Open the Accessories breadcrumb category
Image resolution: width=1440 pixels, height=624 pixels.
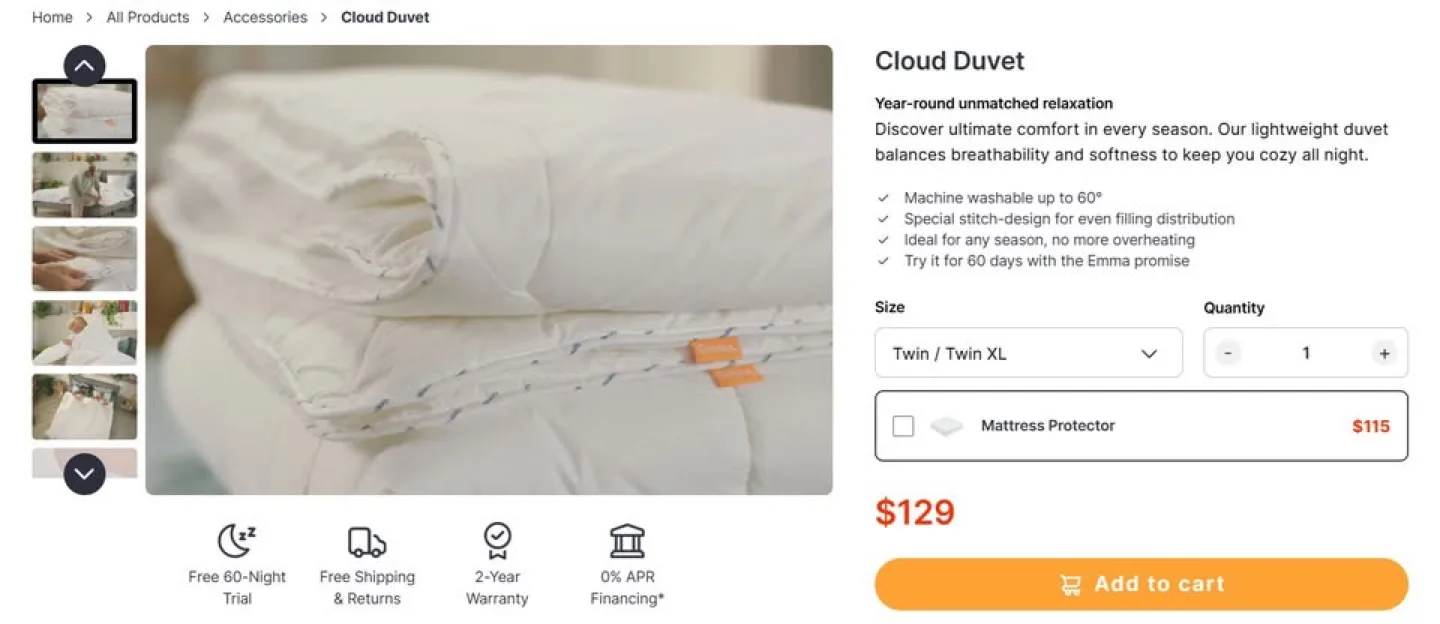tap(265, 17)
